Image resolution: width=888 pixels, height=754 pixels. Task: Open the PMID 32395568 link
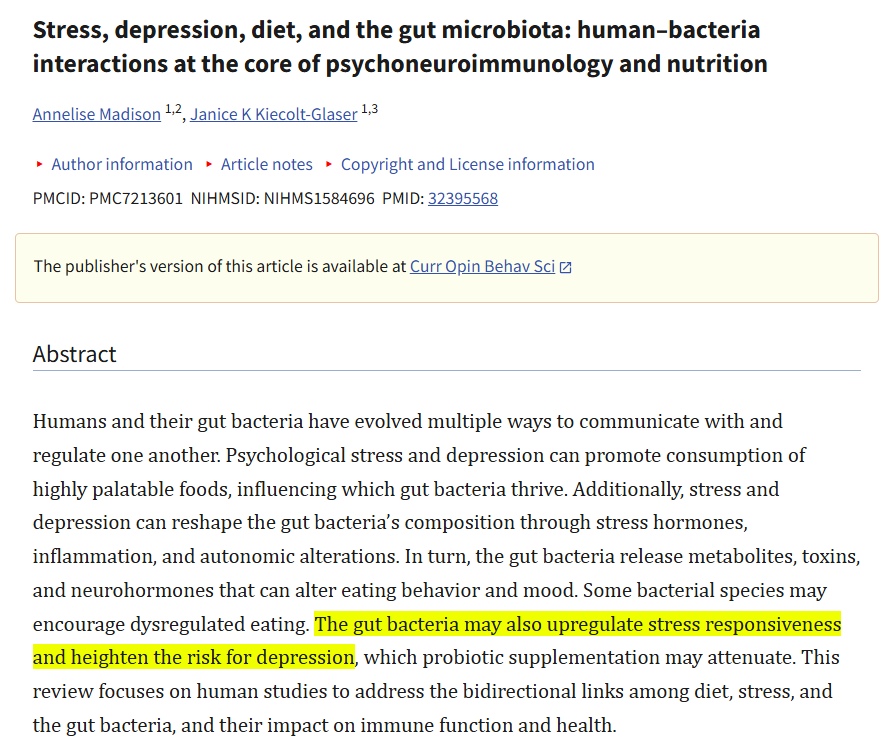click(x=462, y=198)
